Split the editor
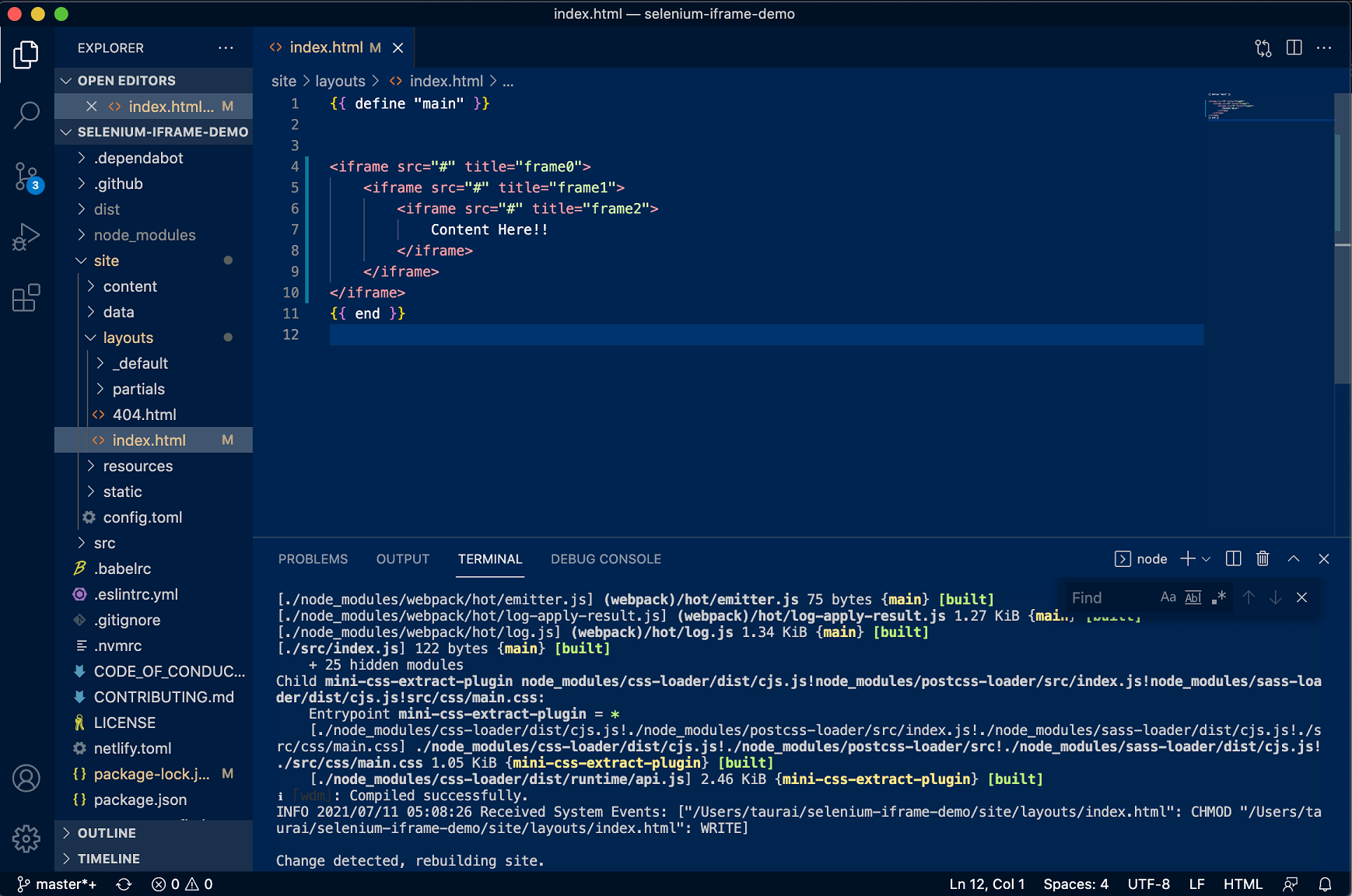This screenshot has width=1352, height=896. pyautogui.click(x=1294, y=47)
